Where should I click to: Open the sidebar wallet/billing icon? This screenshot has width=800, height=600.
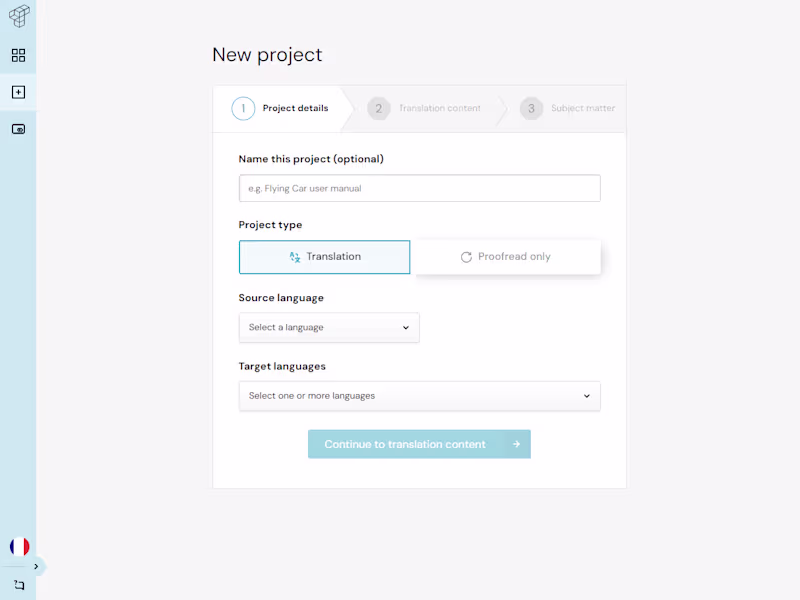point(18,129)
